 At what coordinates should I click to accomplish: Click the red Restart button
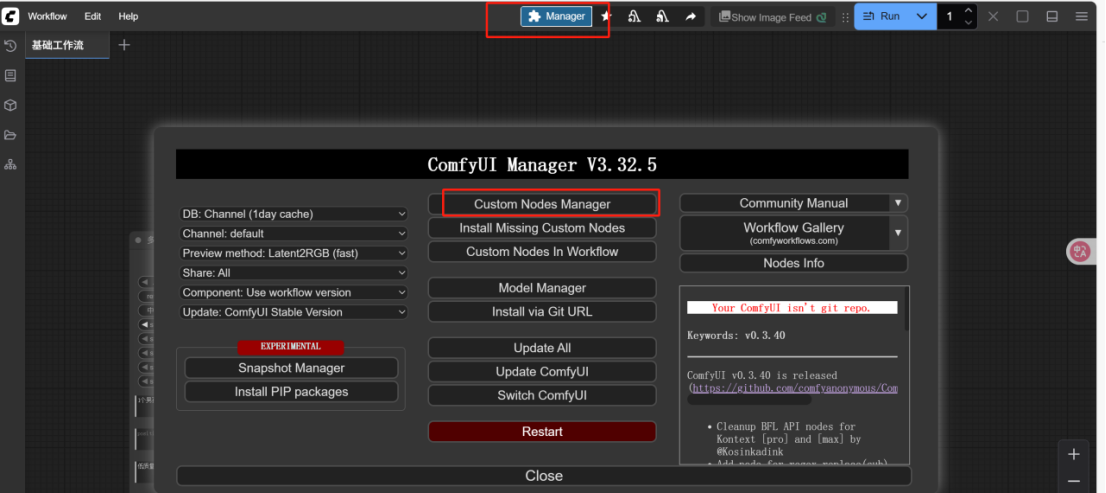[x=542, y=432]
